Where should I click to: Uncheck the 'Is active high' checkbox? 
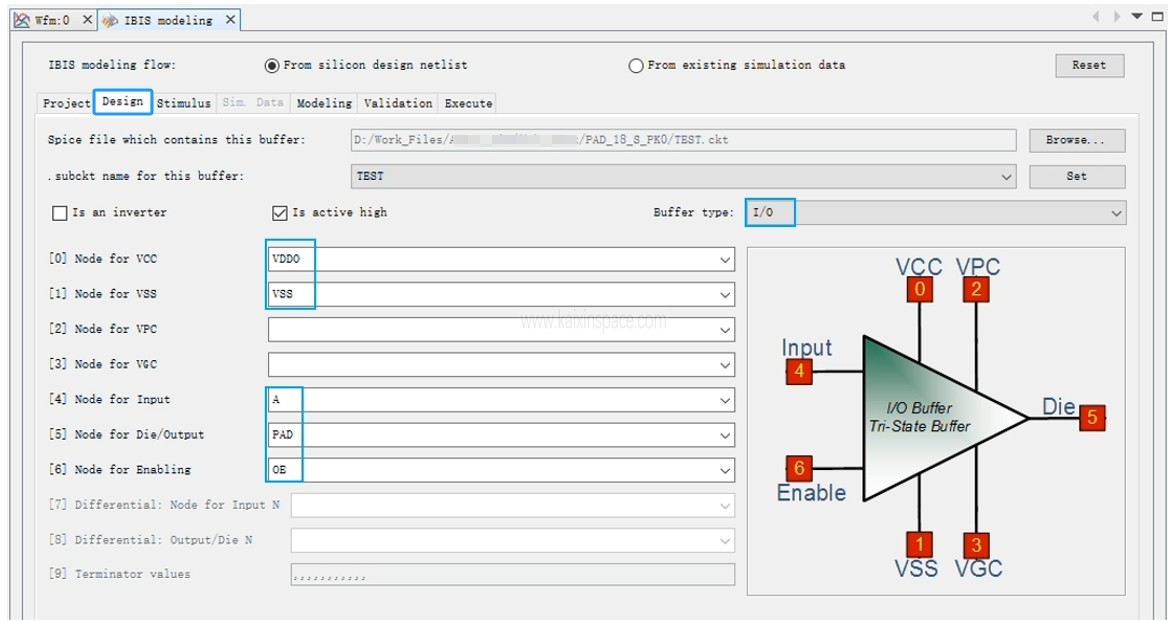coord(280,213)
